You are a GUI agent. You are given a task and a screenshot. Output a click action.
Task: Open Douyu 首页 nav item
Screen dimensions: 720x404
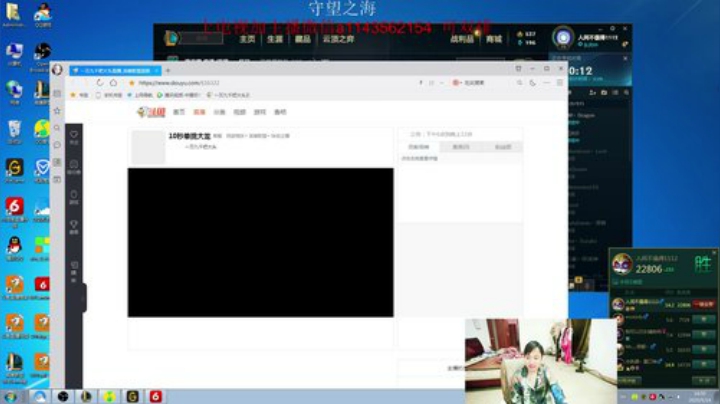click(179, 112)
